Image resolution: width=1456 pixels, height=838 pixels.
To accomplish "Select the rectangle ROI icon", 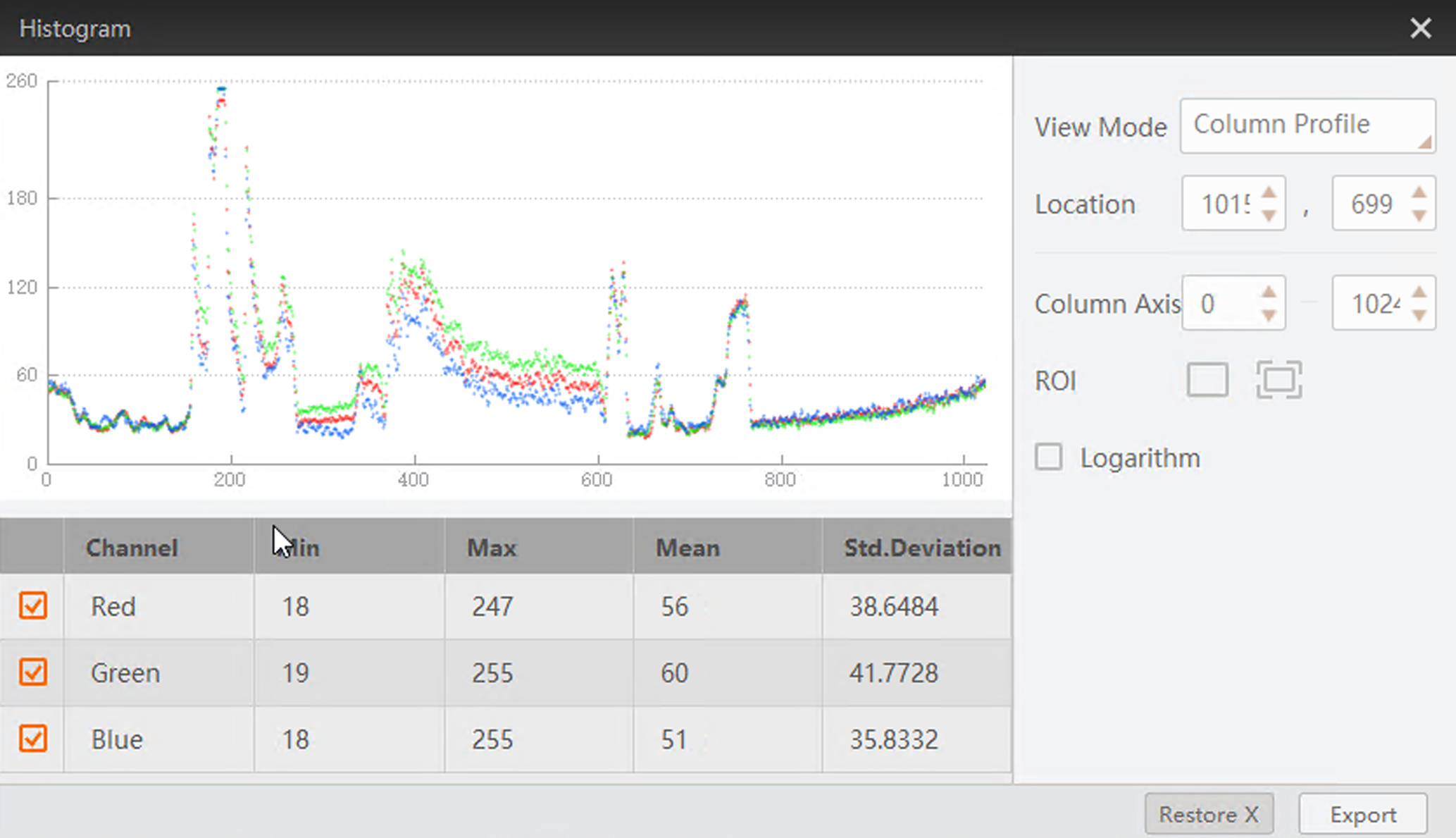I will [1207, 380].
